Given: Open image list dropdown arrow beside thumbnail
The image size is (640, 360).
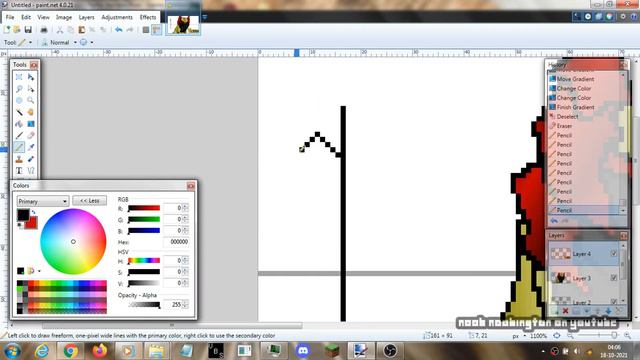Looking at the screenshot, I should coord(204,17).
